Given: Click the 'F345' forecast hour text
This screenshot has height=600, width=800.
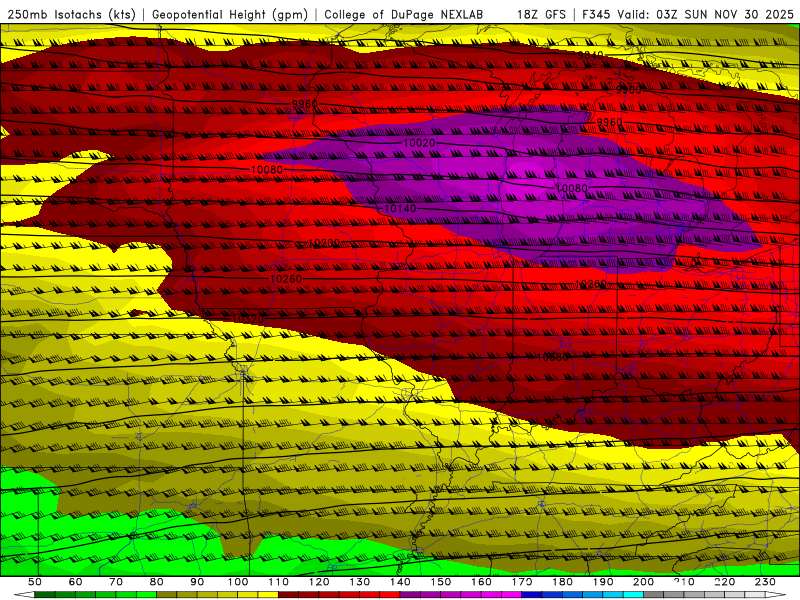Looking at the screenshot, I should pos(596,14).
